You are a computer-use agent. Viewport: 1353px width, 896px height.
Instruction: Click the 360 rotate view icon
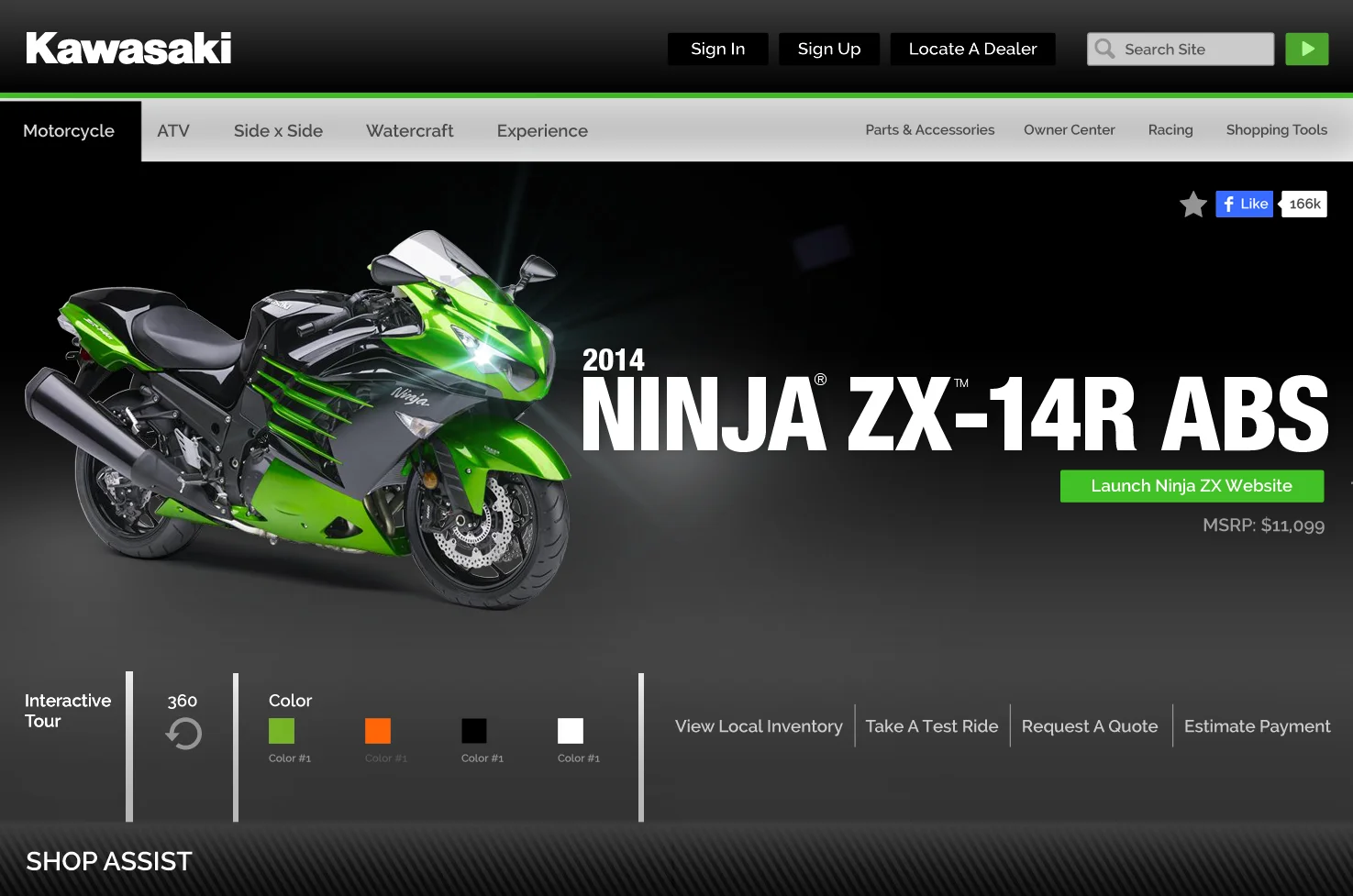[183, 734]
